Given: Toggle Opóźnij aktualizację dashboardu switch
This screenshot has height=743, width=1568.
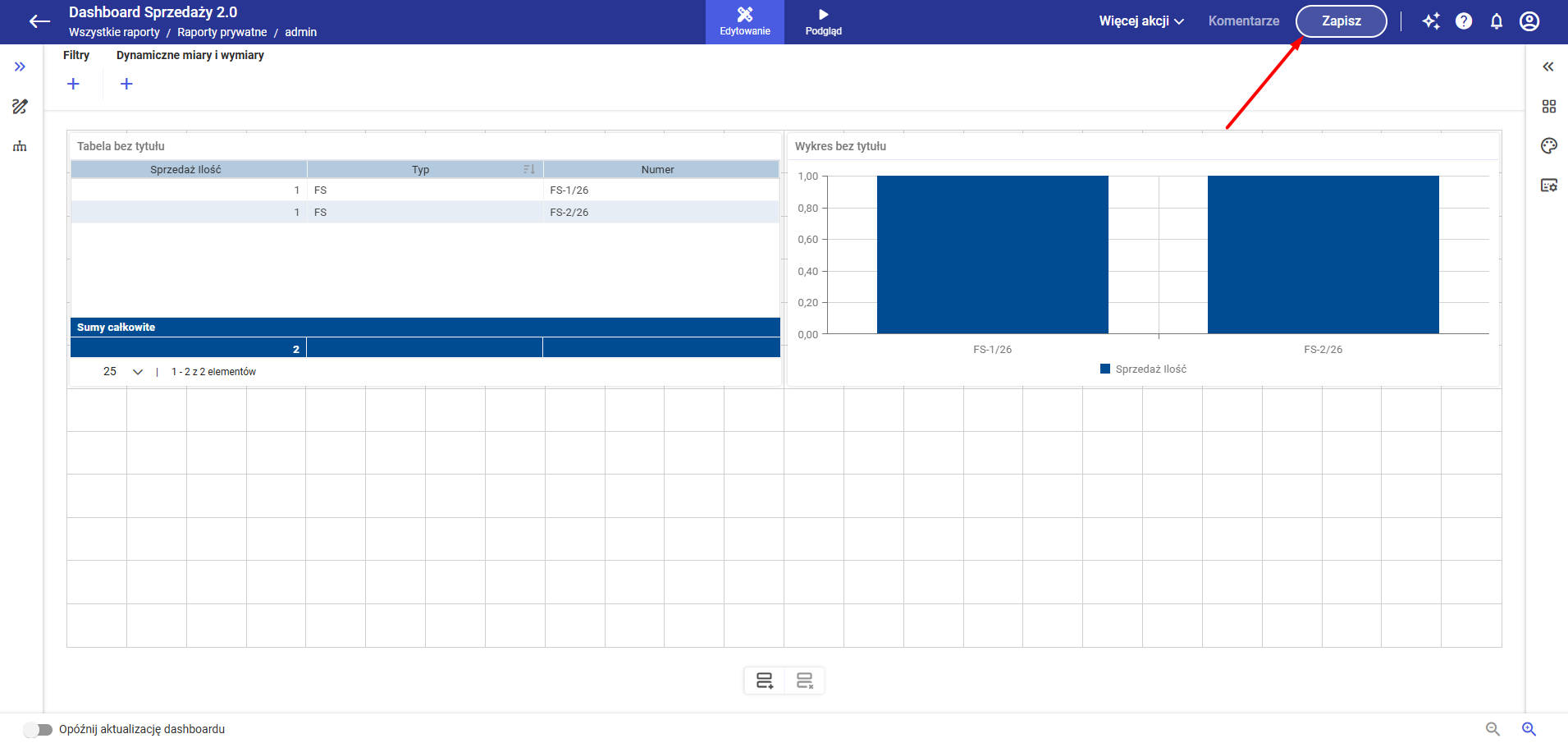Looking at the screenshot, I should click(38, 730).
